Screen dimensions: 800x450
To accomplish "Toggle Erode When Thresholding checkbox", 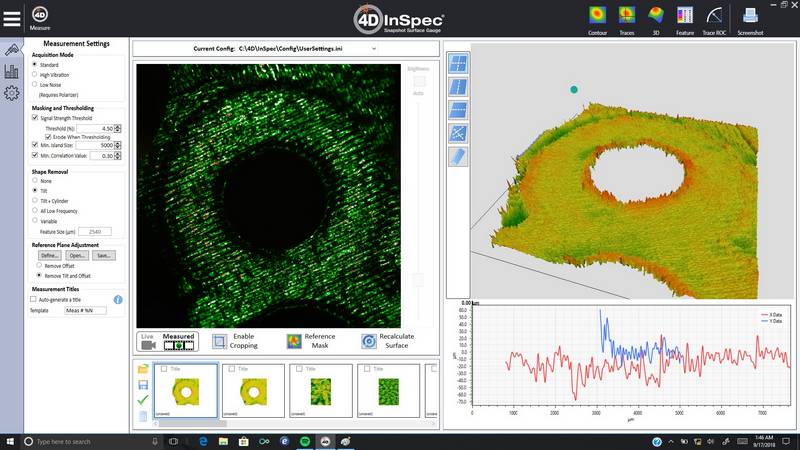I will 46,136.
